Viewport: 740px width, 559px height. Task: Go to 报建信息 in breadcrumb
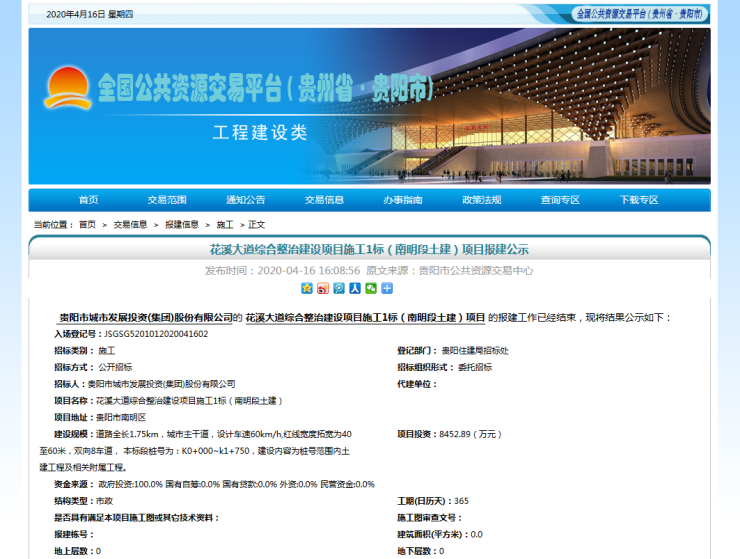coord(182,225)
